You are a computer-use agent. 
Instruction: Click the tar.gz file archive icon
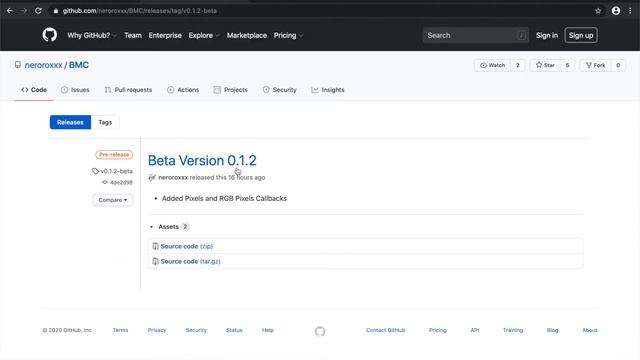(x=155, y=261)
